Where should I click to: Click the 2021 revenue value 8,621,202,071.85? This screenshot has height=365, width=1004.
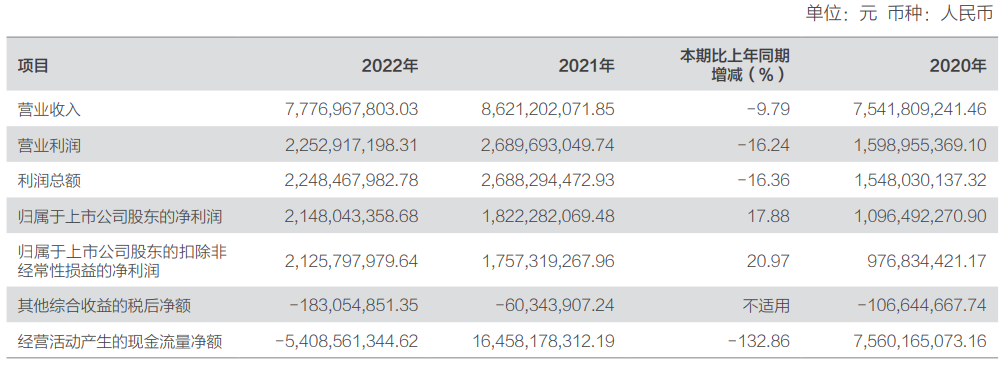[547, 110]
